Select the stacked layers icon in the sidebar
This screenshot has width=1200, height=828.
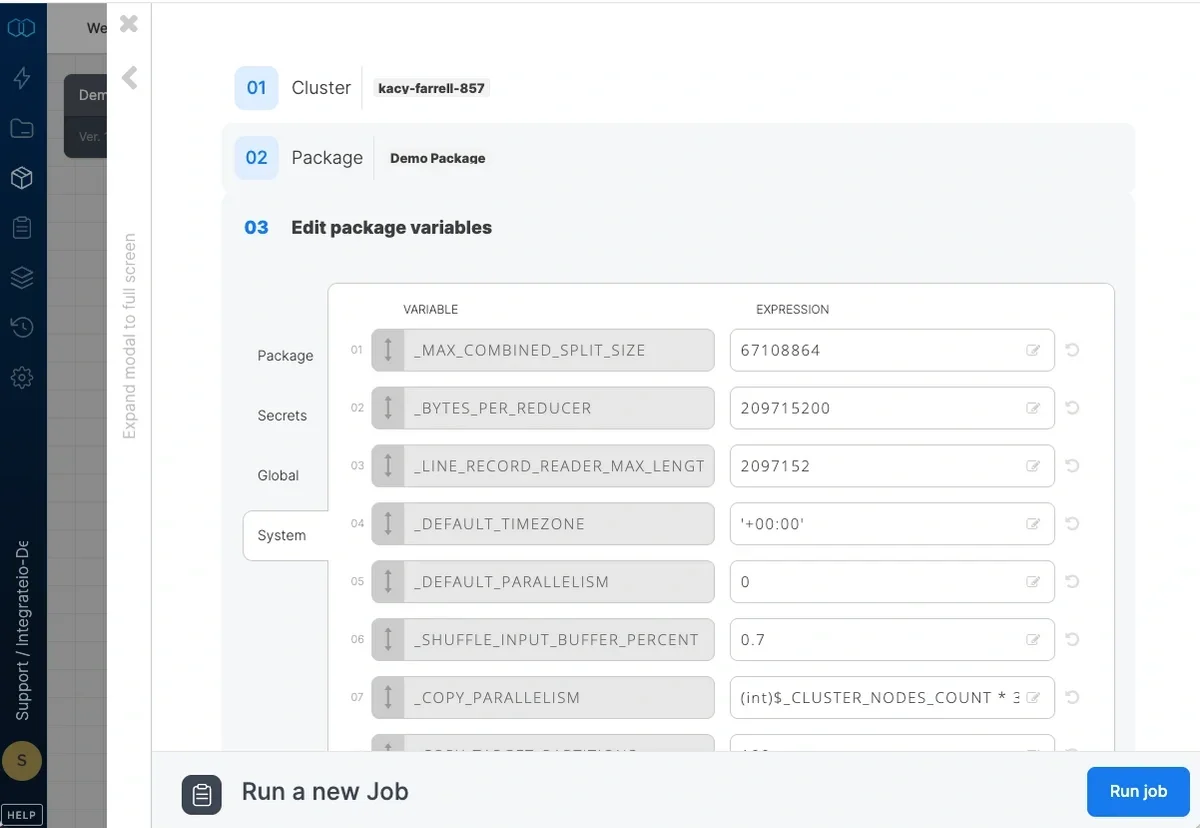tap(22, 277)
